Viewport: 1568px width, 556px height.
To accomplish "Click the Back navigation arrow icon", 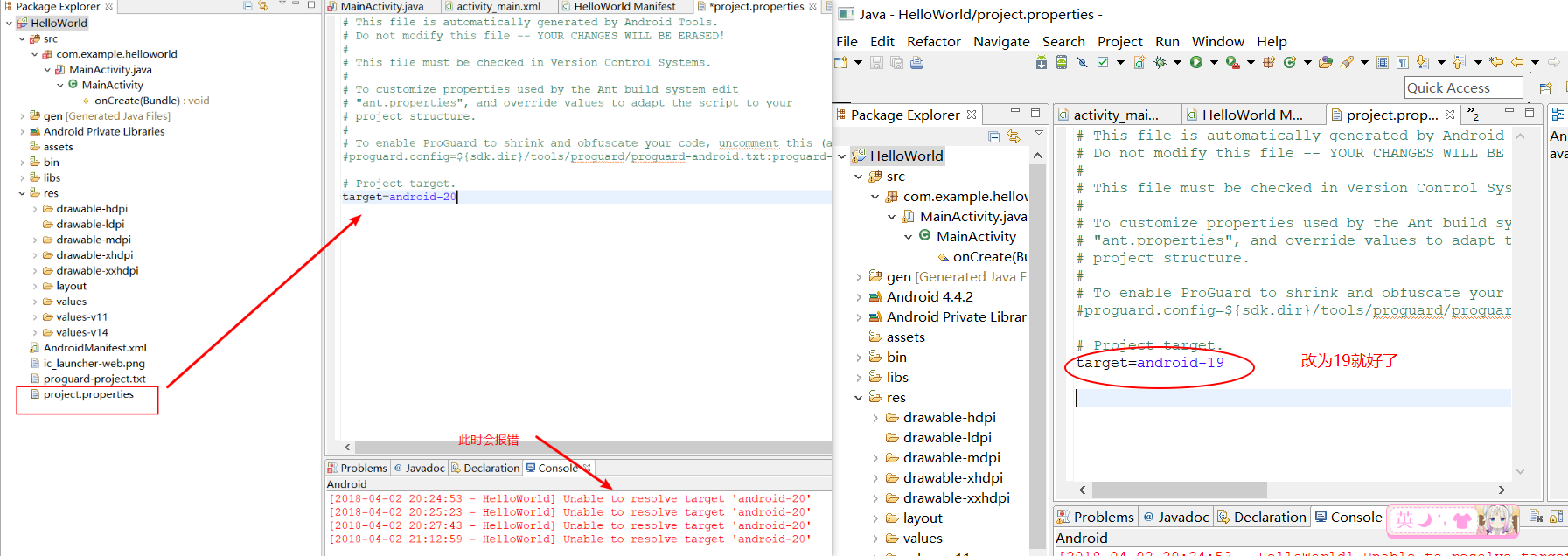I will (x=1517, y=62).
